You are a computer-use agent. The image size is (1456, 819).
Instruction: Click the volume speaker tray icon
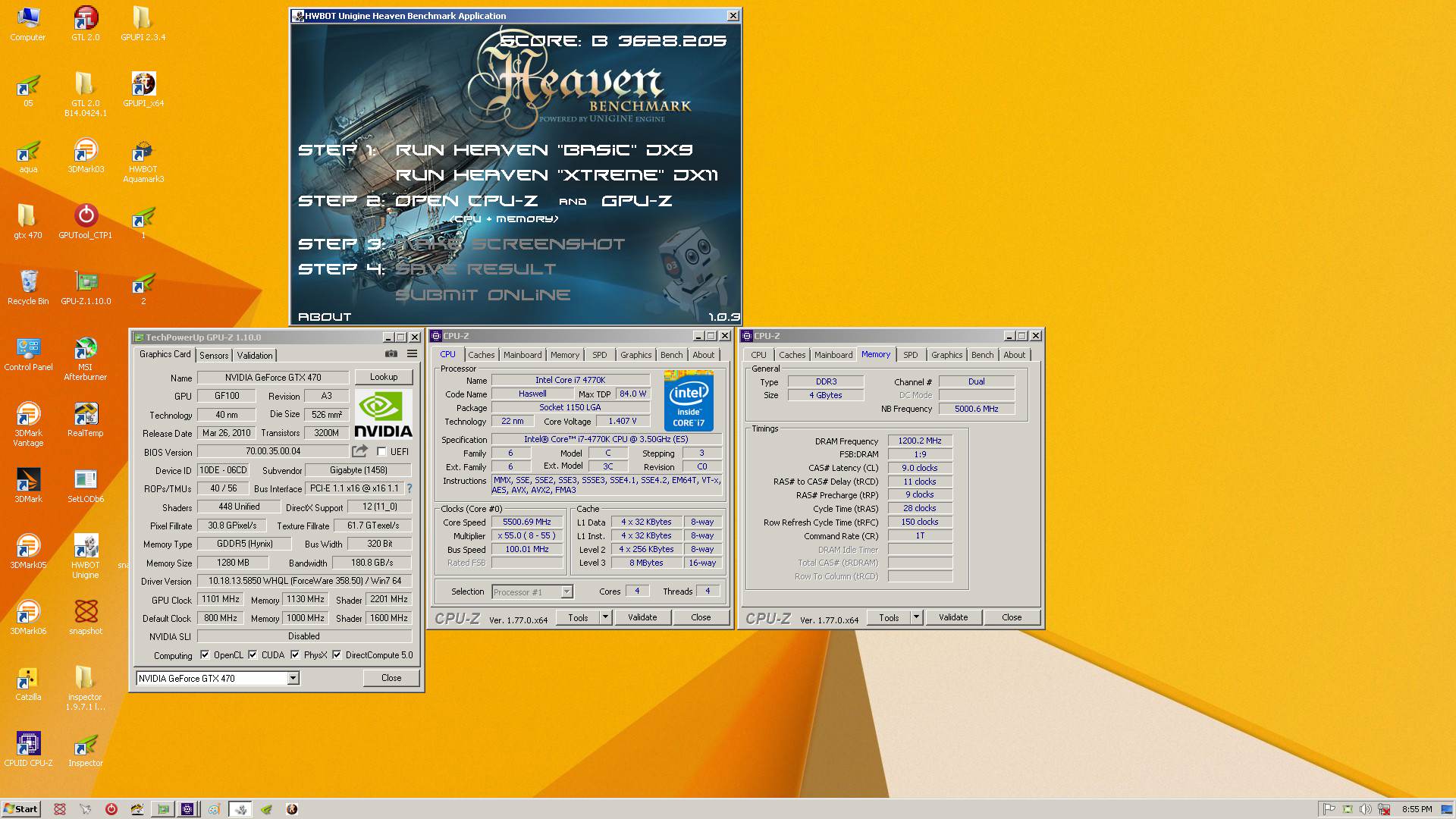coord(1366,809)
